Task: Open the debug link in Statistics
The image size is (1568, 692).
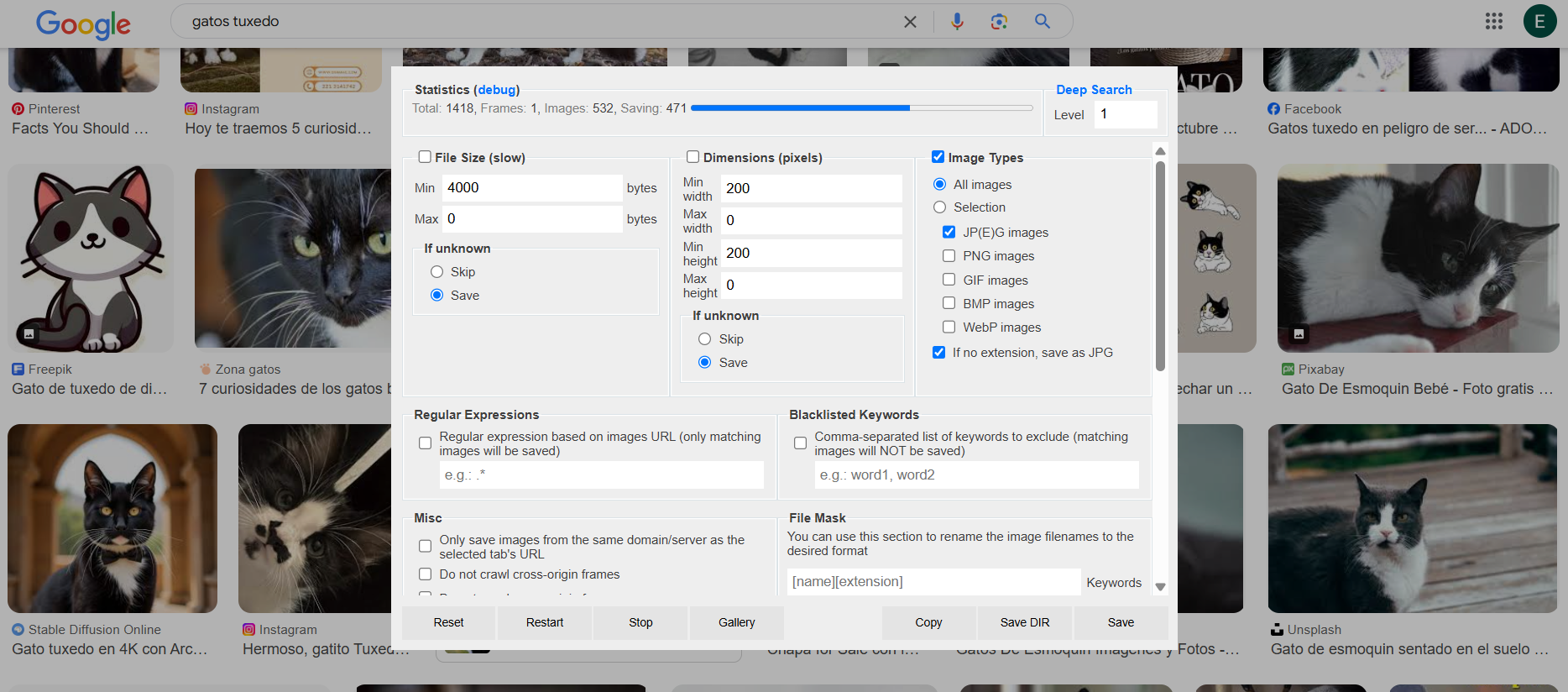Action: click(x=497, y=90)
